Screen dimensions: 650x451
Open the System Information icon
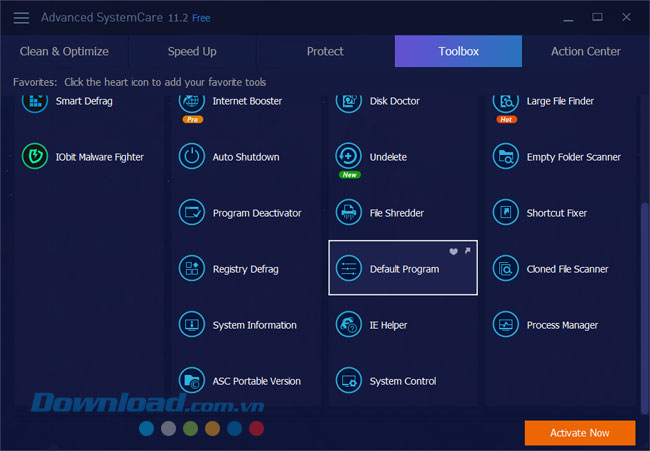click(192, 324)
